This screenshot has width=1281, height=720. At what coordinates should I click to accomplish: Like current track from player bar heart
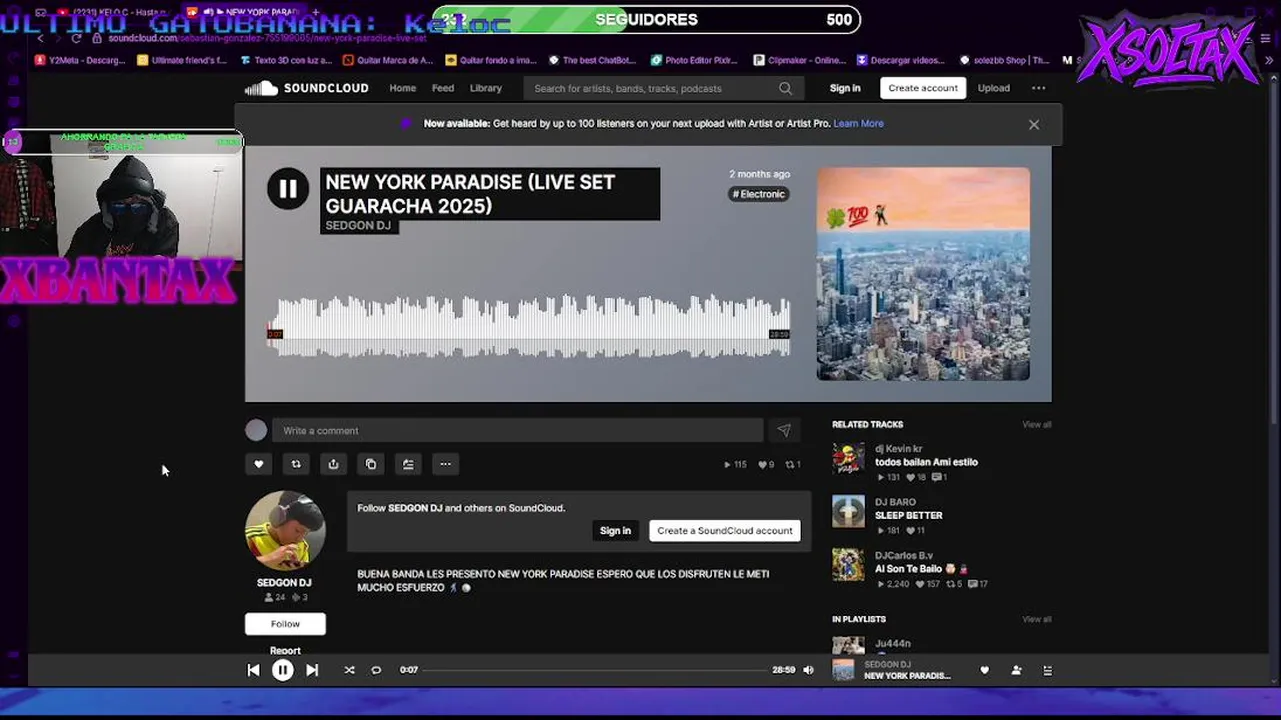[x=984, y=670]
